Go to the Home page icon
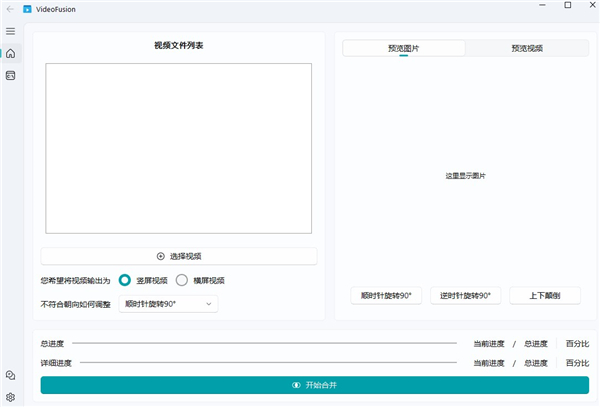Image resolution: width=600 pixels, height=407 pixels. click(x=10, y=53)
